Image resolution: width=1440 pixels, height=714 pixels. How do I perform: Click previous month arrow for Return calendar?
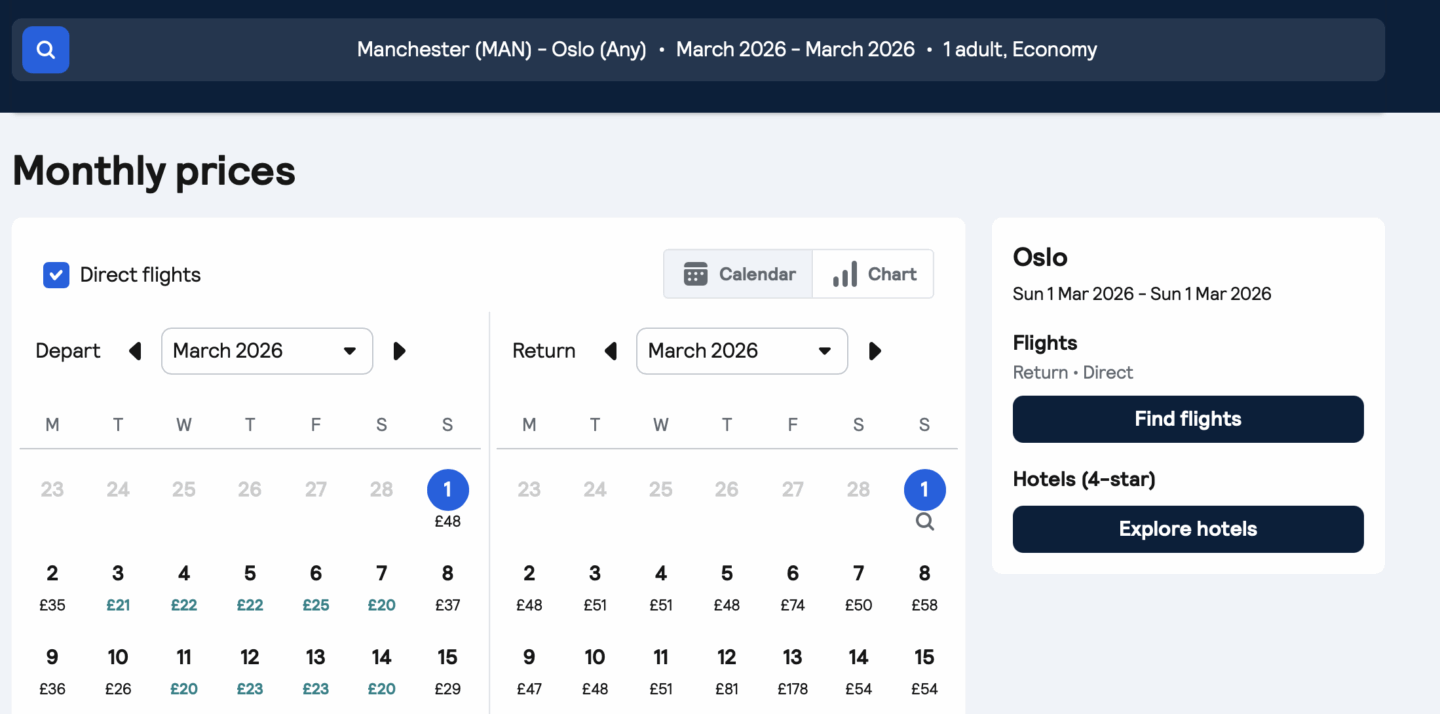click(610, 351)
